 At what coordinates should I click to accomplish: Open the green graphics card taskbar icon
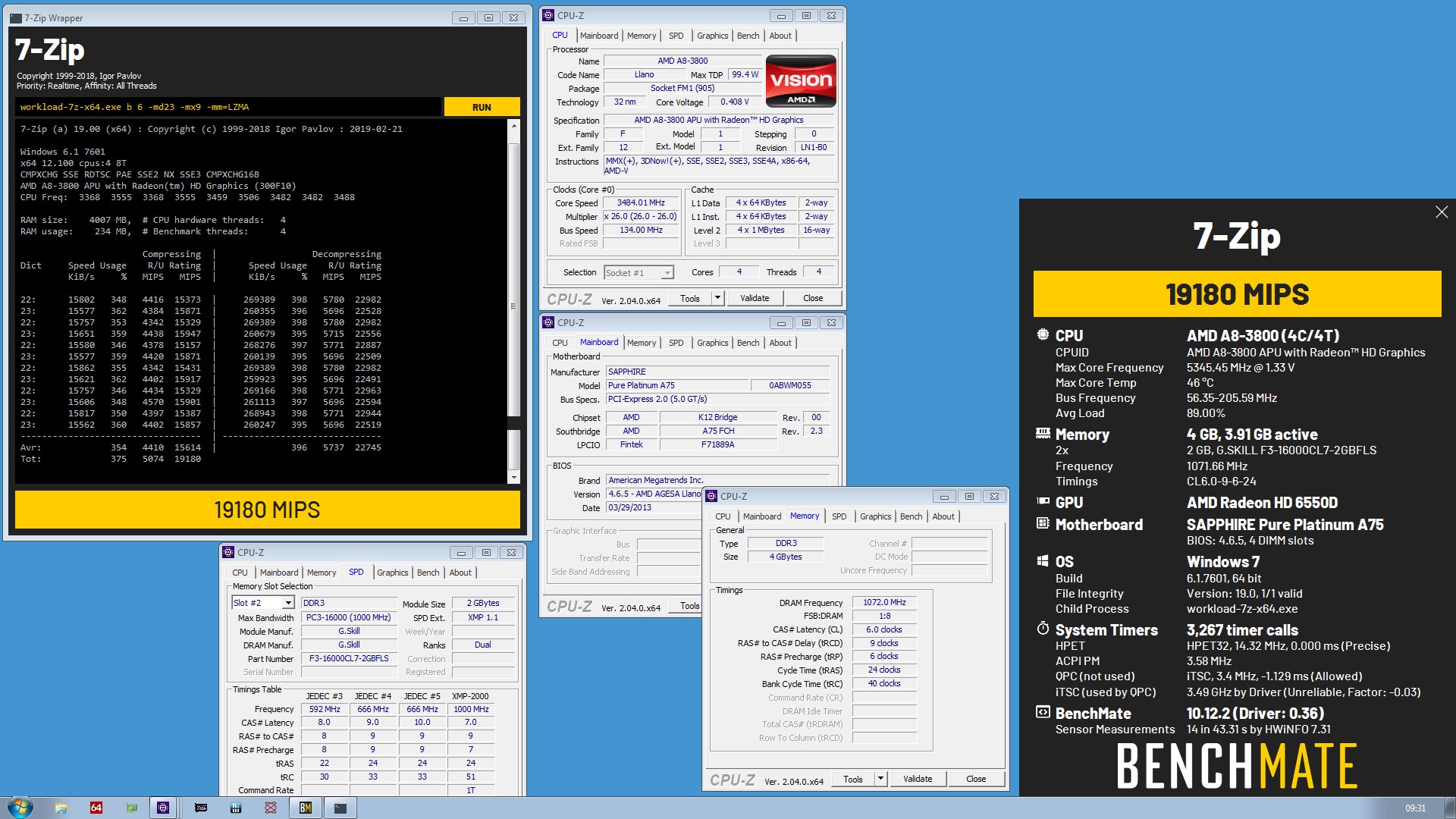pos(132,808)
